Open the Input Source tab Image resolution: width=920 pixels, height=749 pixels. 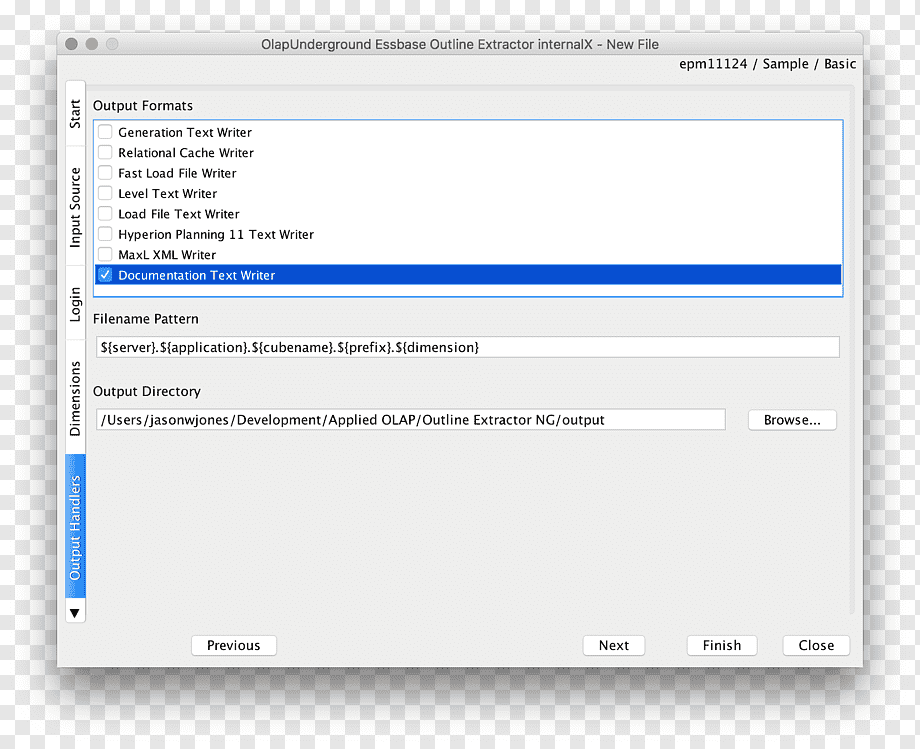coord(75,206)
